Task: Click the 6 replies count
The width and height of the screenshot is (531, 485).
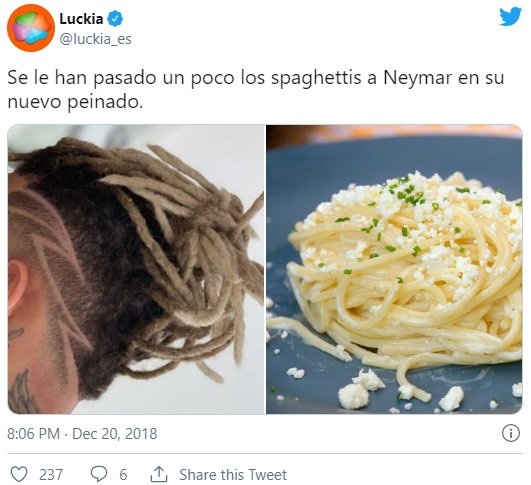Action: point(123,475)
